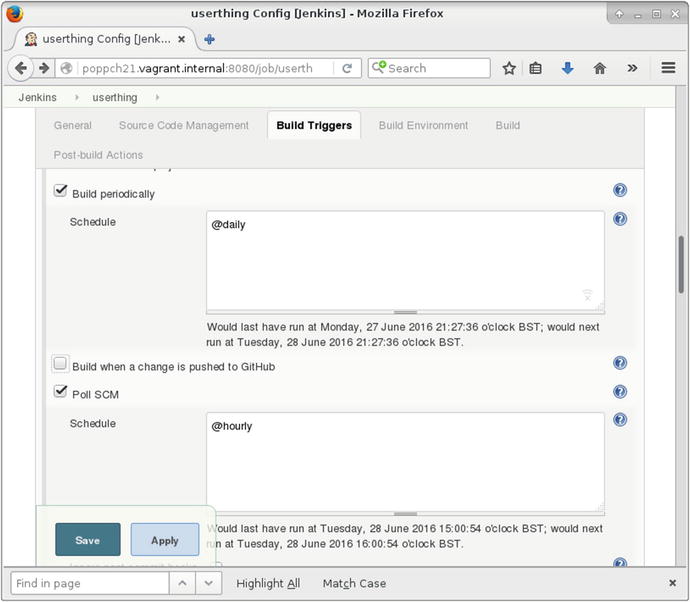Go to the Firefox home page icon
Image resolution: width=690 pixels, height=602 pixels.
click(600, 68)
